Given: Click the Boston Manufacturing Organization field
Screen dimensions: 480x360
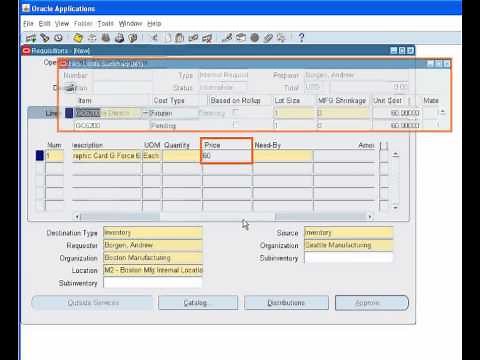Looking at the screenshot, I should 153,258.
